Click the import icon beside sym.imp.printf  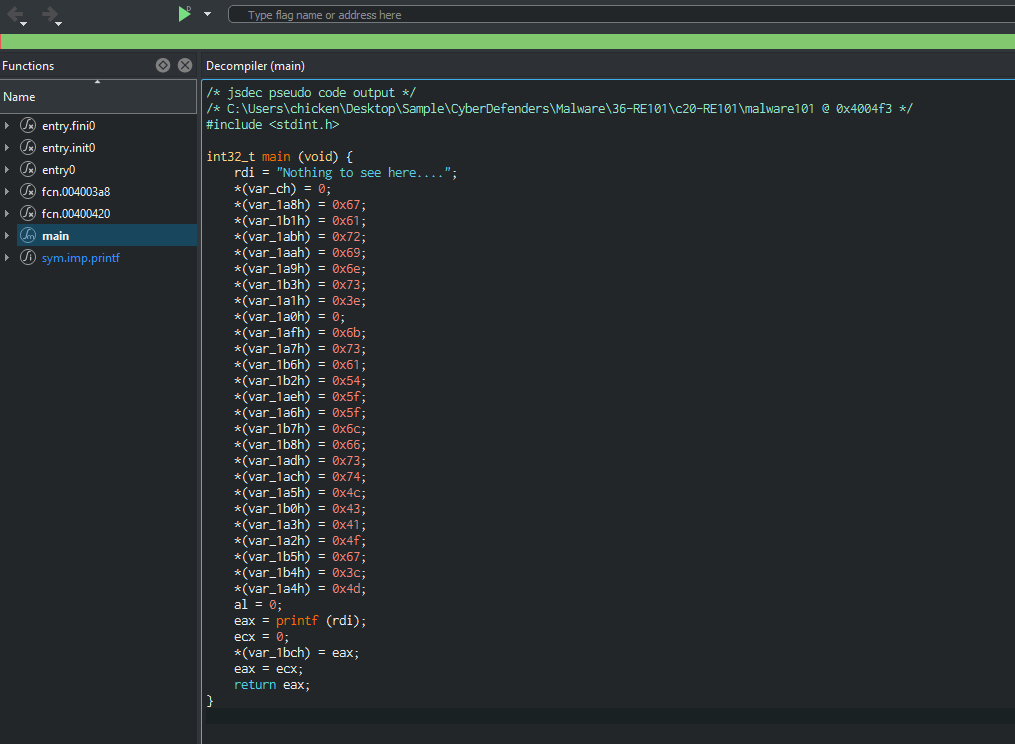(x=28, y=258)
